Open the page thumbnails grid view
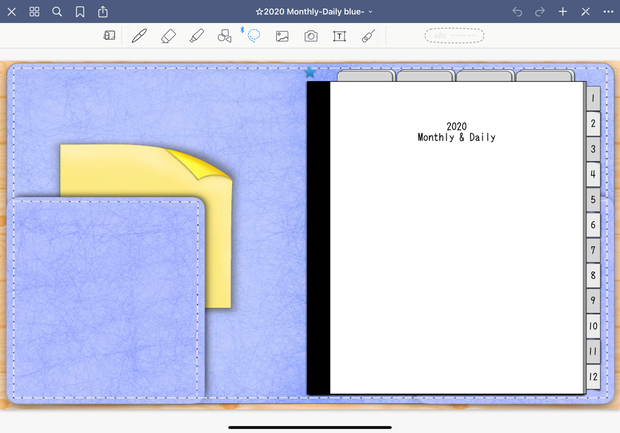The height and width of the screenshot is (433, 620). (x=34, y=11)
